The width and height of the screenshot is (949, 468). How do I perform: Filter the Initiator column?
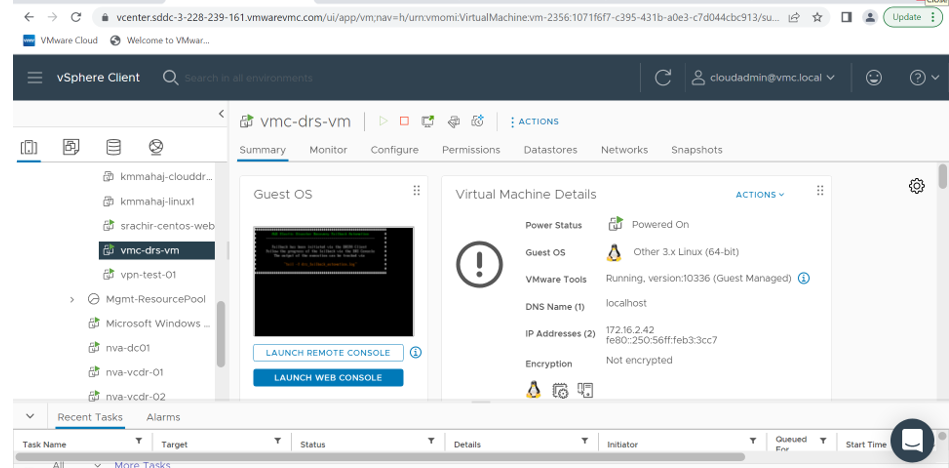[x=753, y=441]
